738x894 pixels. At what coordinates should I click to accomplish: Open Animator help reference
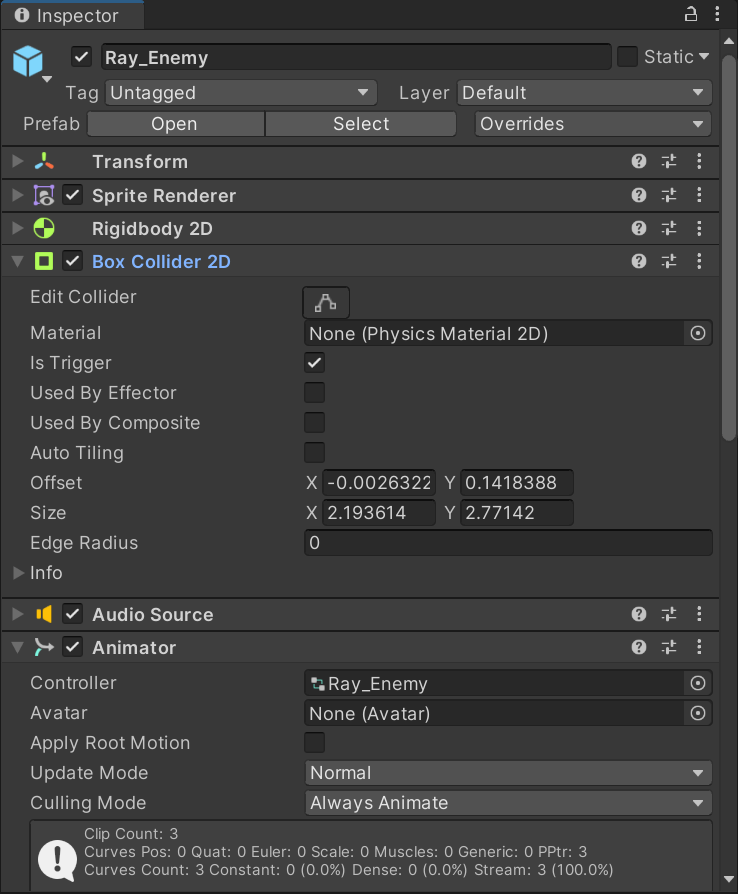click(639, 647)
